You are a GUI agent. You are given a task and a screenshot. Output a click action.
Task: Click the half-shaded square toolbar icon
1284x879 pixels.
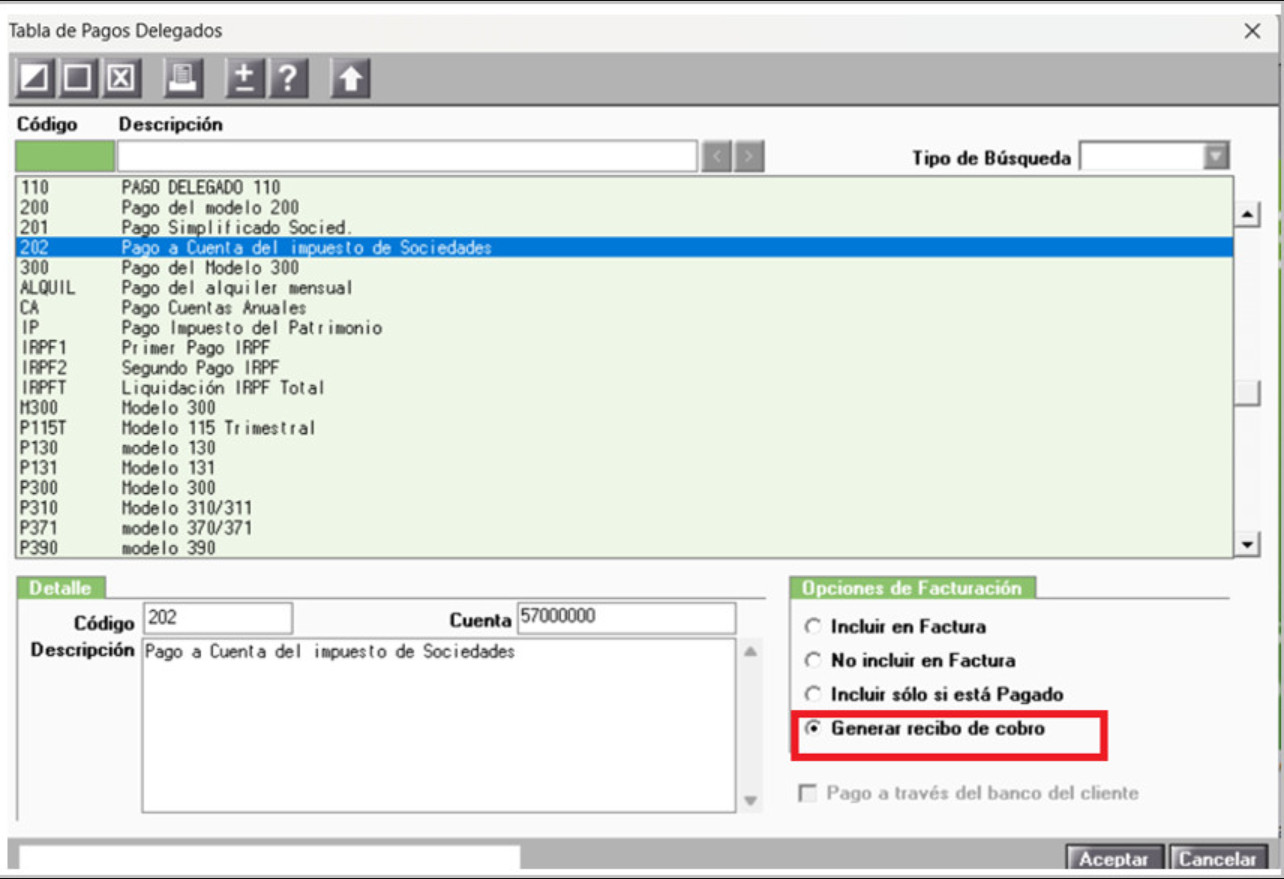(34, 77)
